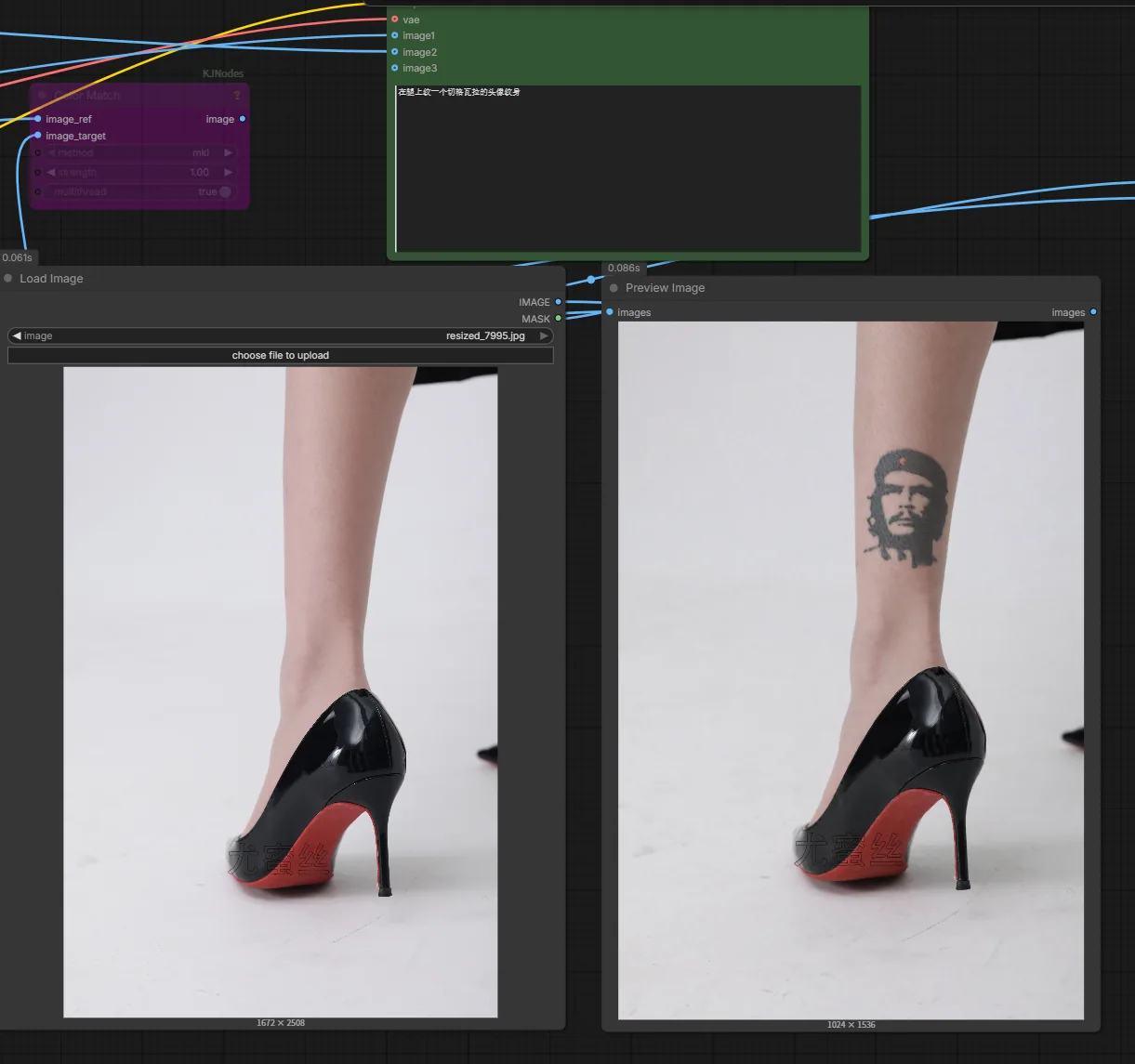The image size is (1135, 1064).
Task: Click Preview Image images input socket
Action: pos(610,312)
